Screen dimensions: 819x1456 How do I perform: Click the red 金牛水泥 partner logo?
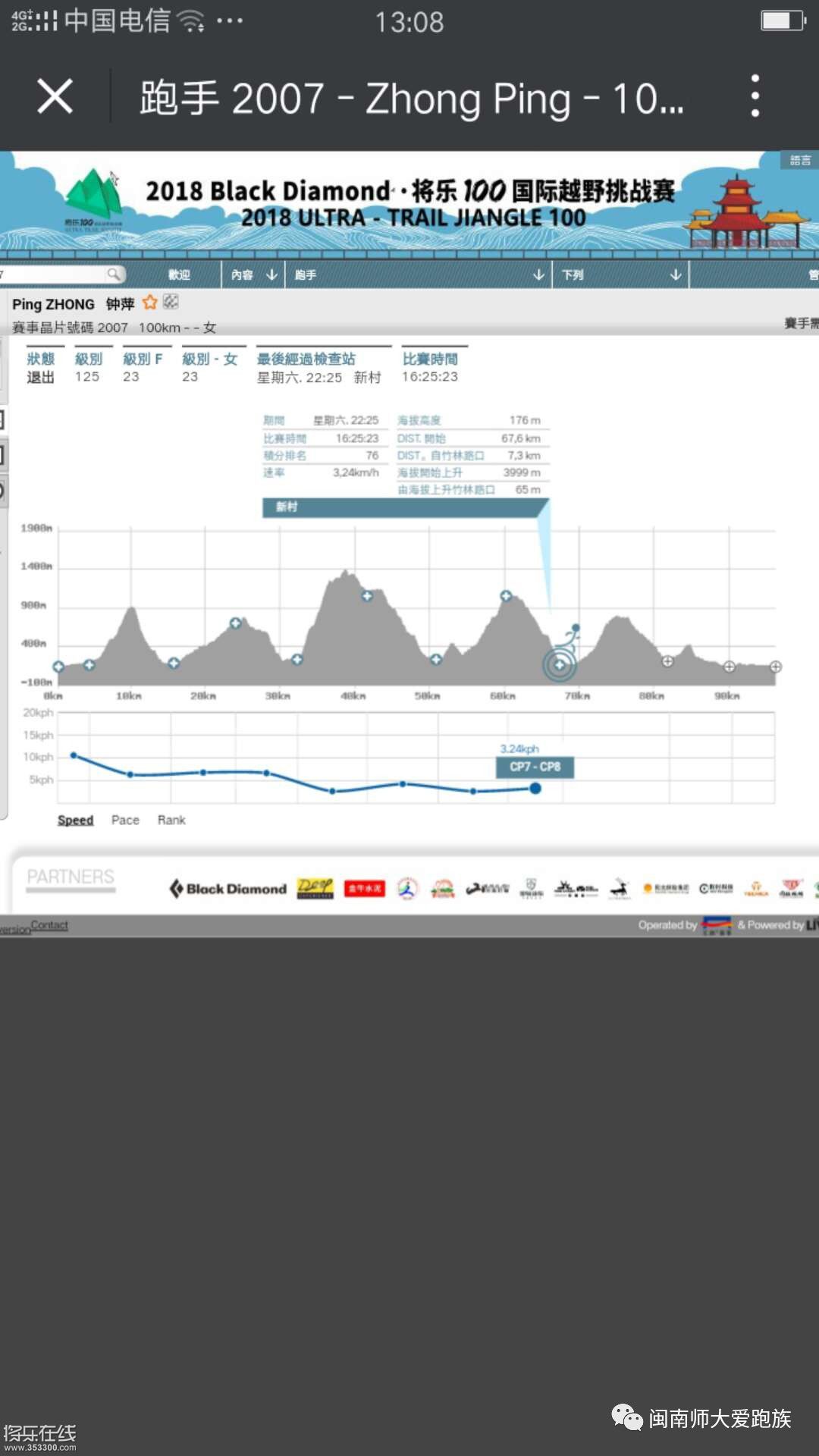coord(365,889)
